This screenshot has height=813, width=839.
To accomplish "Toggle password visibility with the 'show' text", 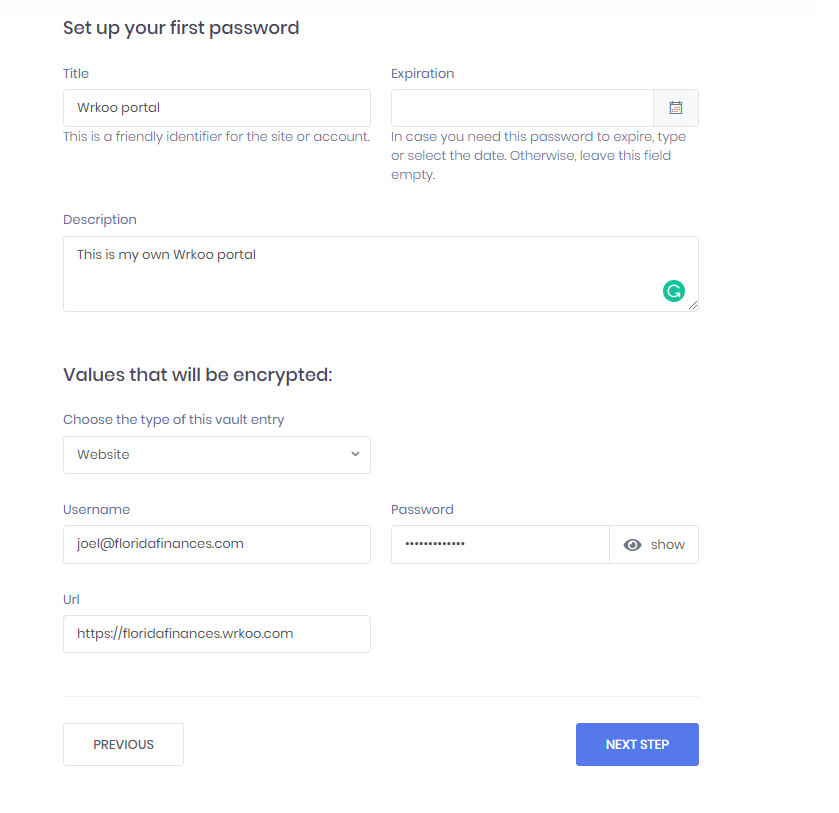I will [x=667, y=545].
